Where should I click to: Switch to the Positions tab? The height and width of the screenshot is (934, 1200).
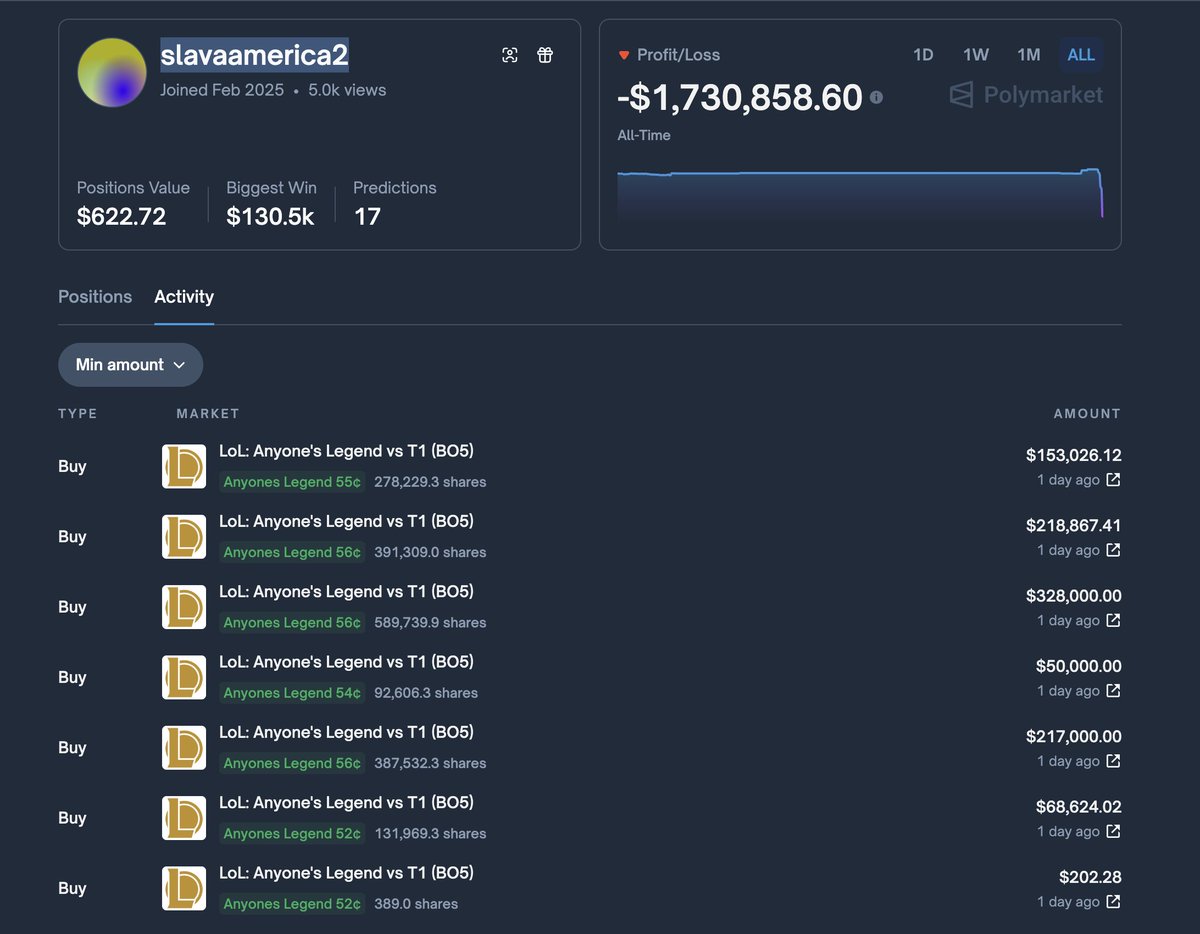(95, 297)
